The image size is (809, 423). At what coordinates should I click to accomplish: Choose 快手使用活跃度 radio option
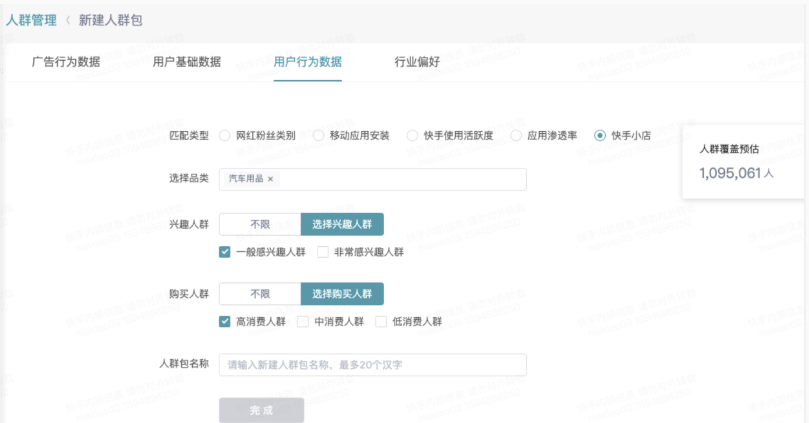412,136
